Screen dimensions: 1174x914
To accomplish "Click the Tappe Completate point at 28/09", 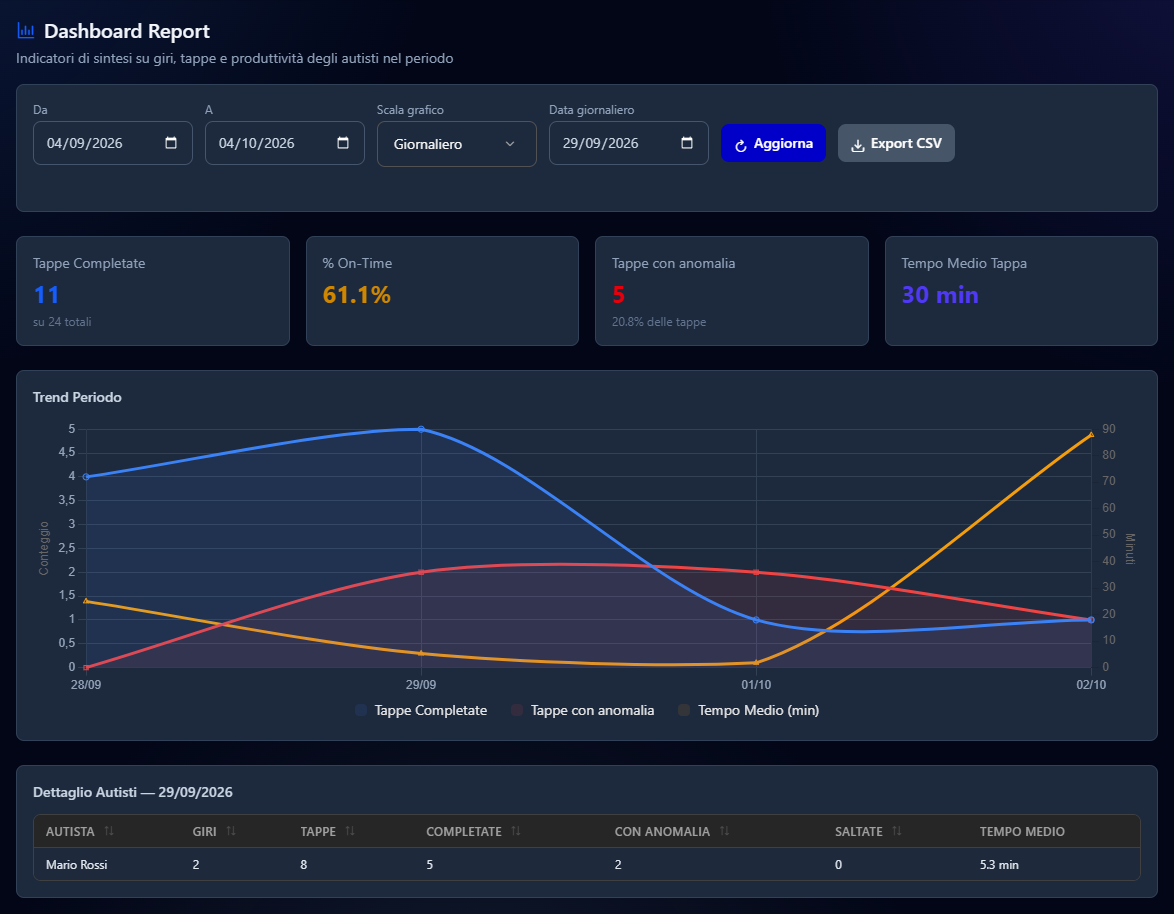I will pyautogui.click(x=86, y=477).
